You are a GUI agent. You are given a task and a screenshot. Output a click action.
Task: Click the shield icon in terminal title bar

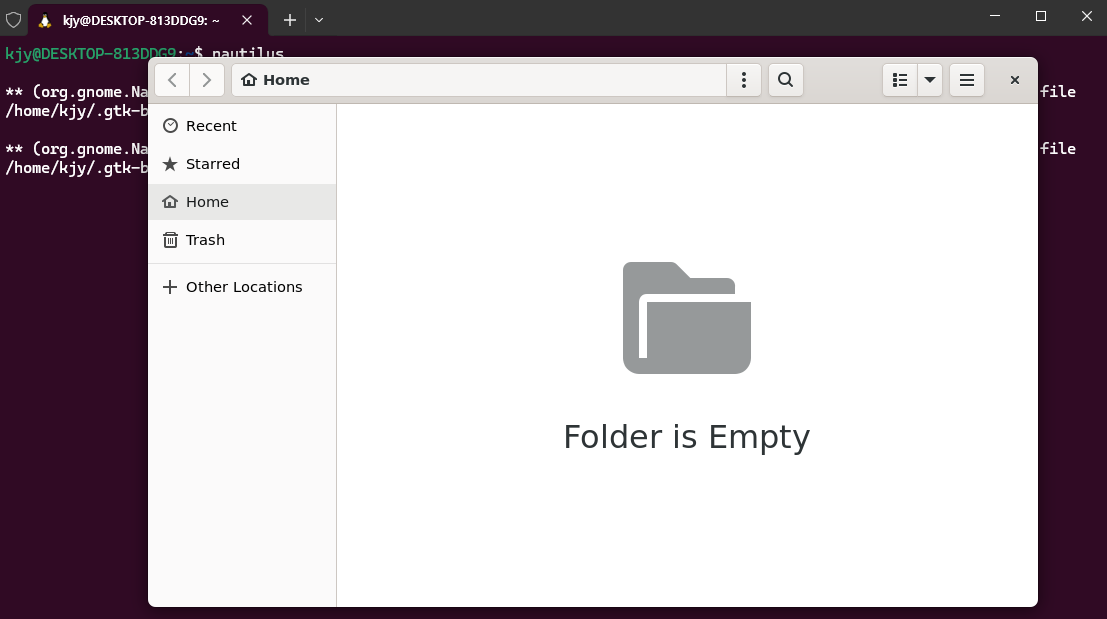13,20
